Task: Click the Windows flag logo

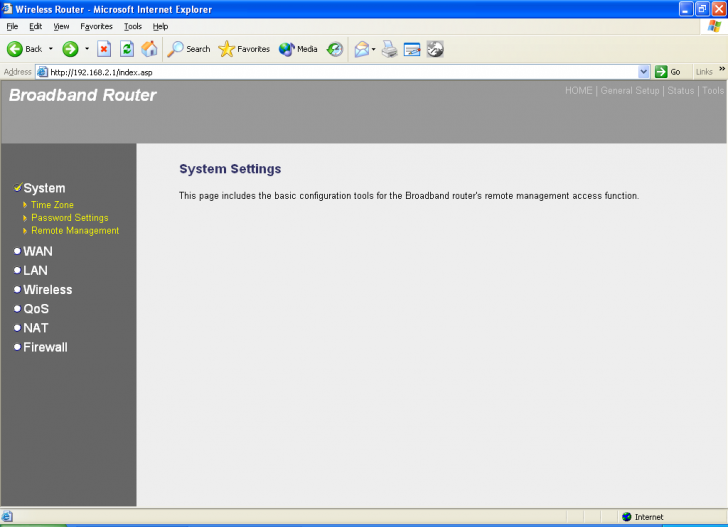Action: click(714, 26)
